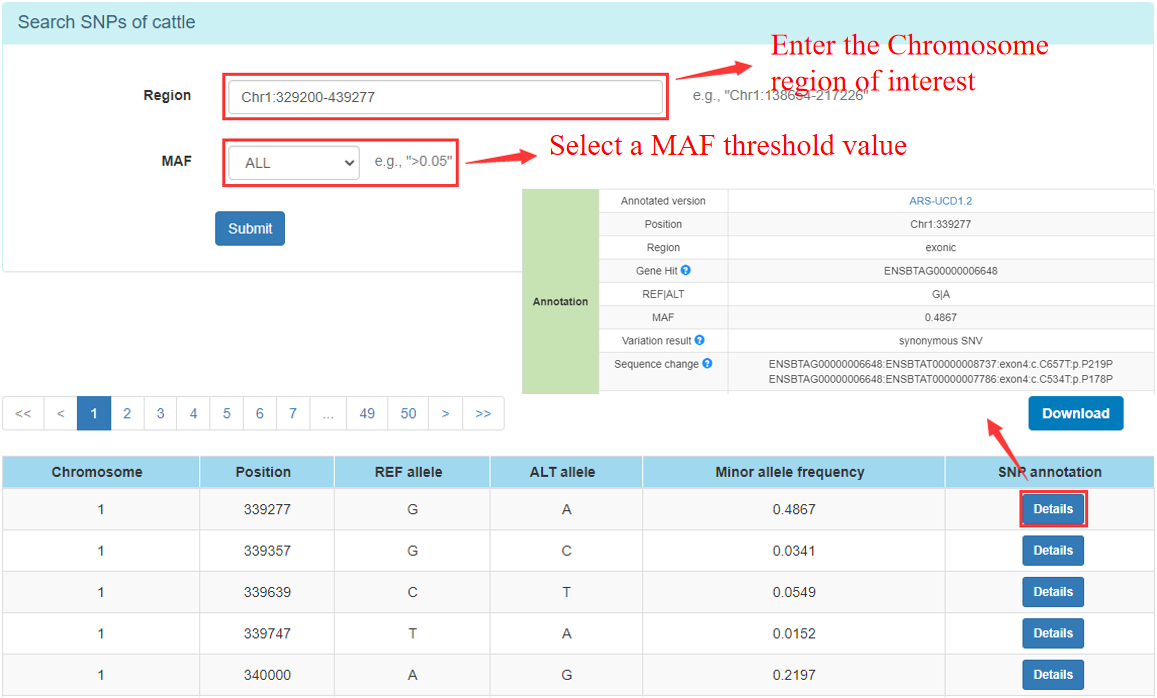Image resolution: width=1157 pixels, height=698 pixels.
Task: Click the pagination ellipsis button
Action: pyautogui.click(x=328, y=413)
